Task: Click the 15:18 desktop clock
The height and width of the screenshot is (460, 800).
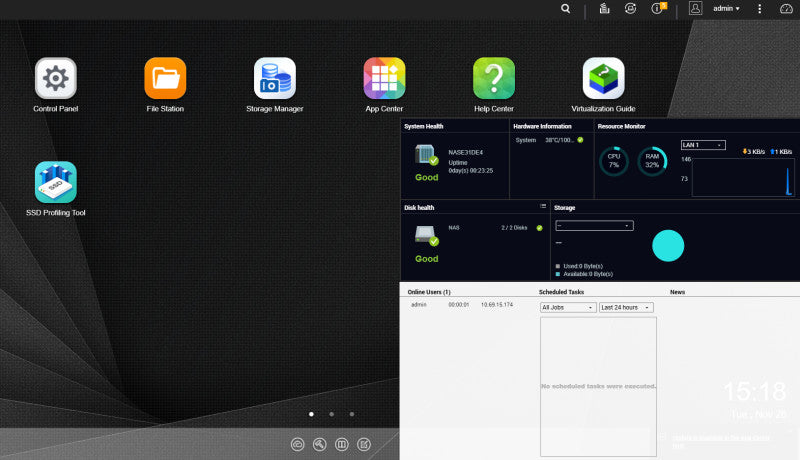Action: [755, 392]
